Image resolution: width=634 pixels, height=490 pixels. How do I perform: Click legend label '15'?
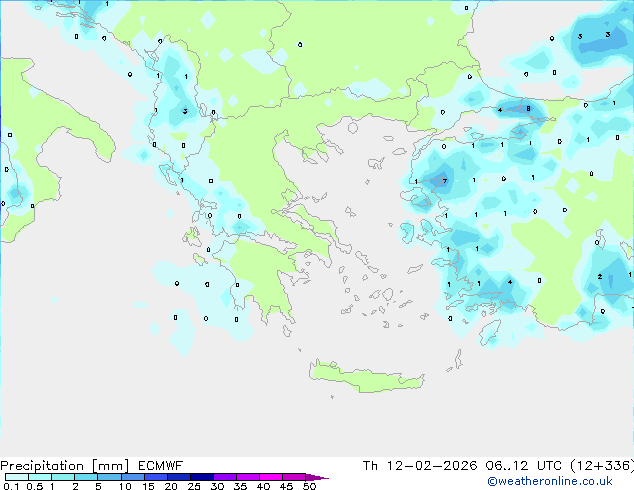148,486
